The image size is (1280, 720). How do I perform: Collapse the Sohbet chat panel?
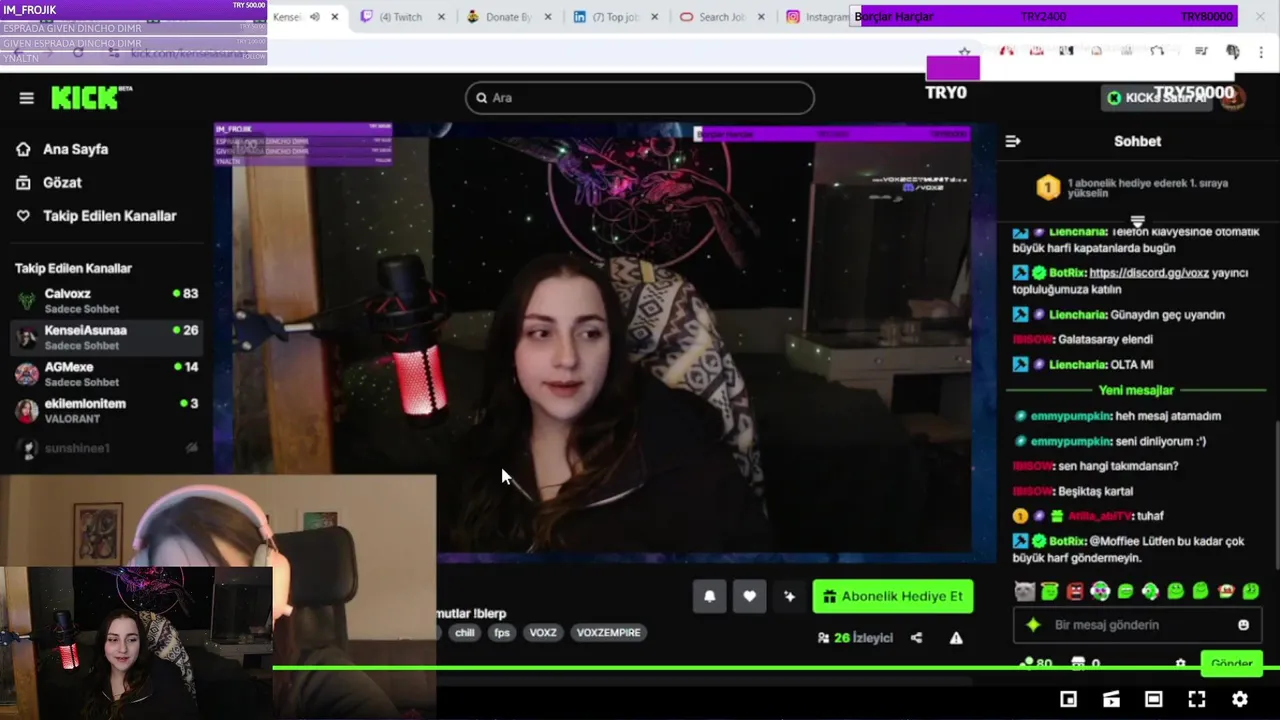point(1013,141)
